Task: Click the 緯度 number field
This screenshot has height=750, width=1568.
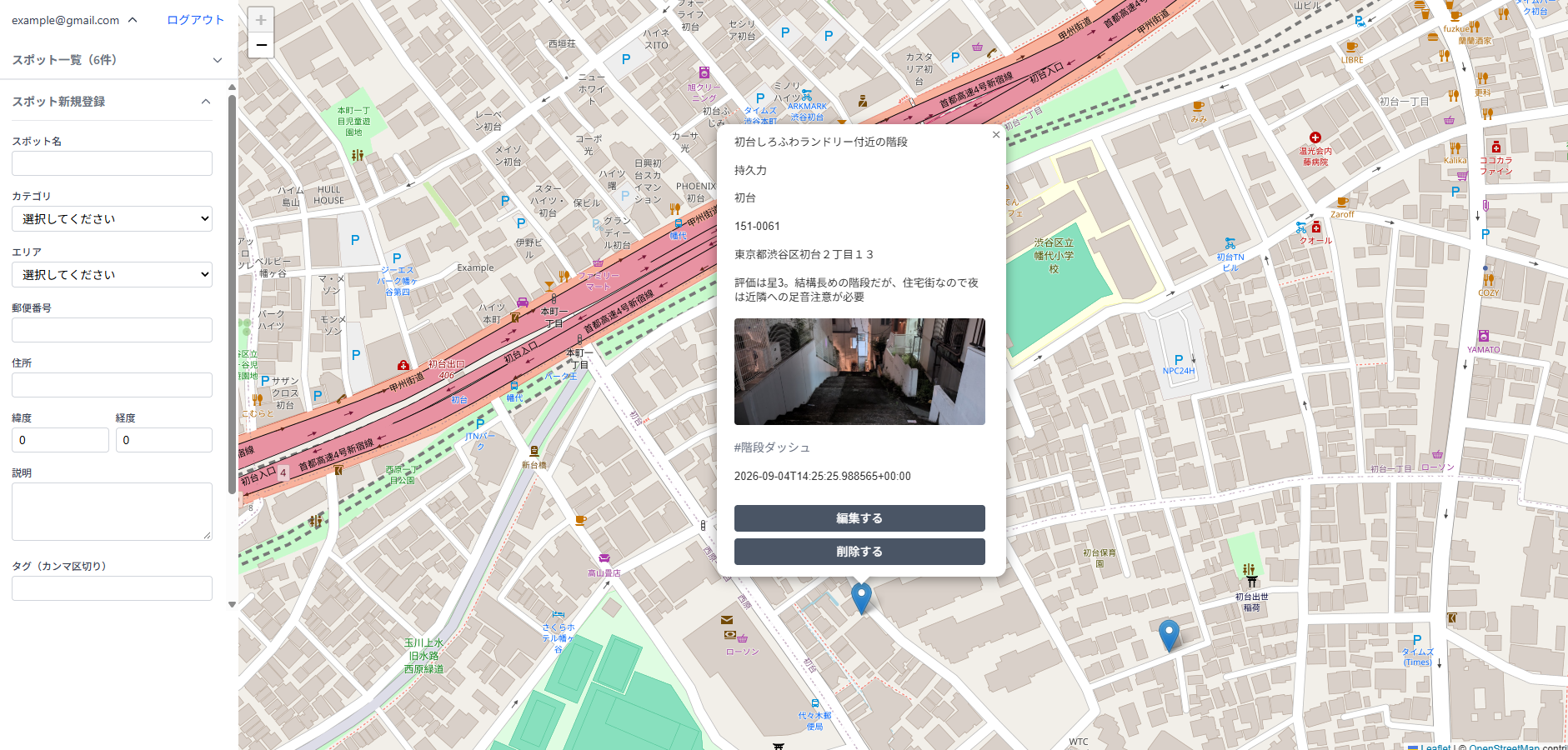Action: click(x=60, y=440)
